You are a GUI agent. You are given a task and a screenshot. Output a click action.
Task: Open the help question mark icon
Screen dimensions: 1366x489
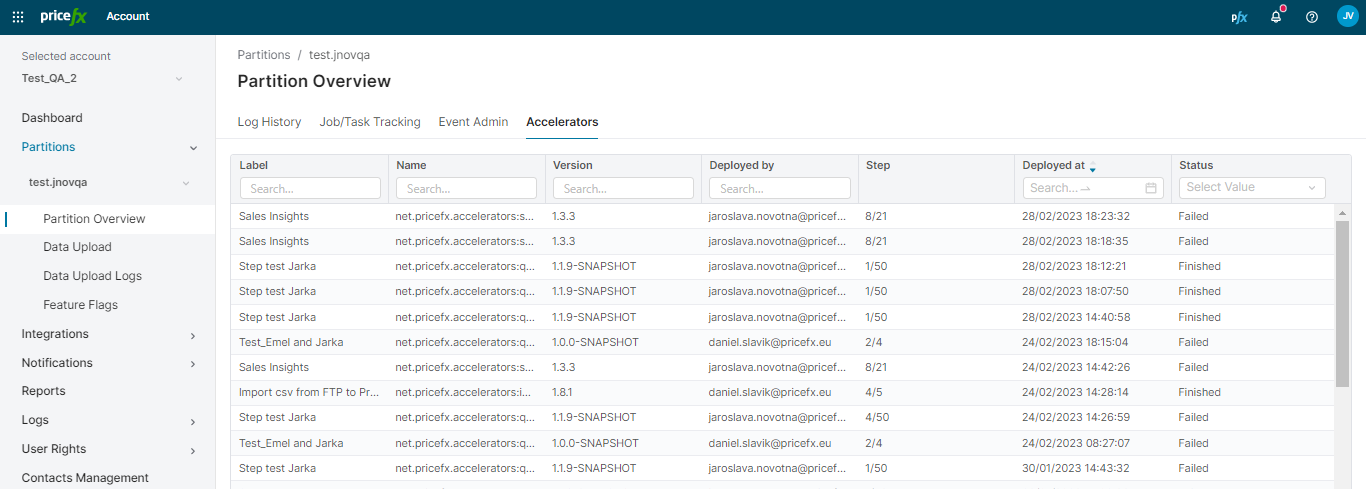1312,17
